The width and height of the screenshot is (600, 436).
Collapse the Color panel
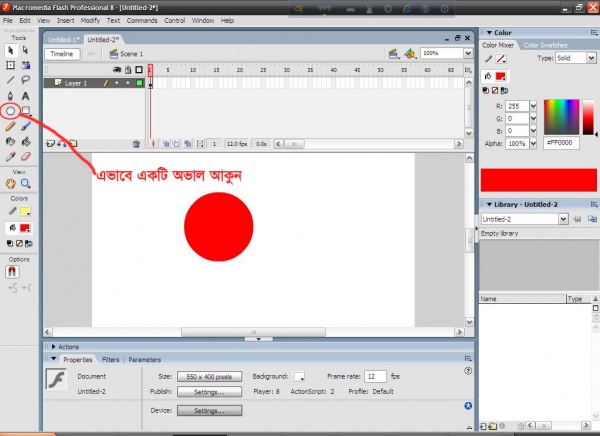[x=489, y=33]
